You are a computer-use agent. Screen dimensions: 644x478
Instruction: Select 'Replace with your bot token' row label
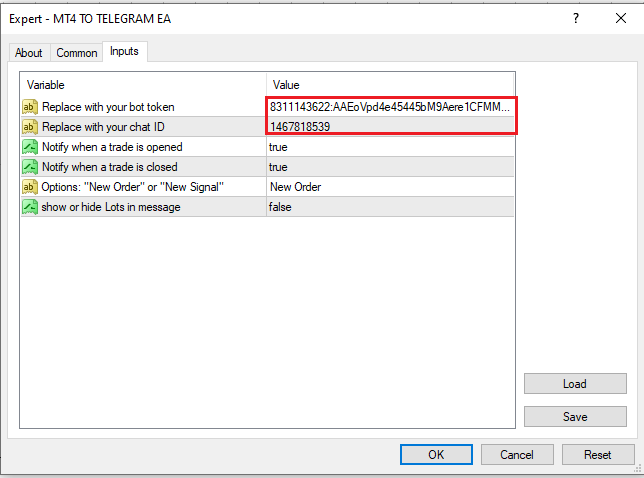(108, 107)
